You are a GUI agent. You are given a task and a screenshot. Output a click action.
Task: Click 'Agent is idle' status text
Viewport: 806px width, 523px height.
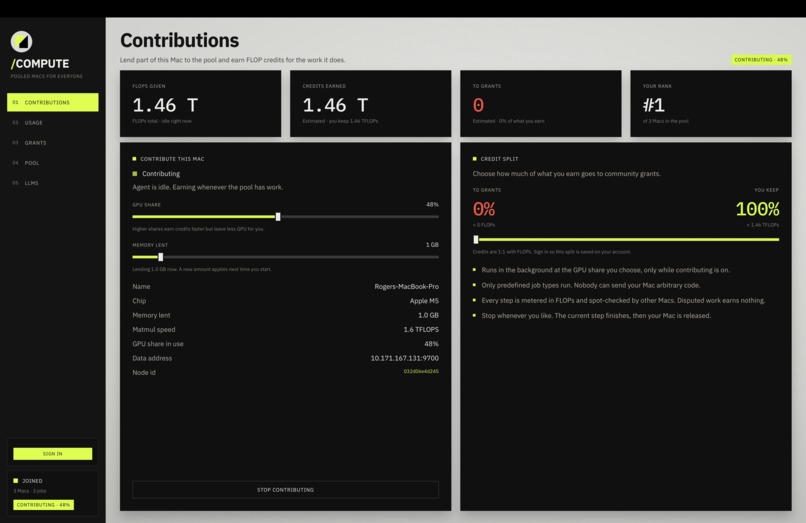(208, 187)
